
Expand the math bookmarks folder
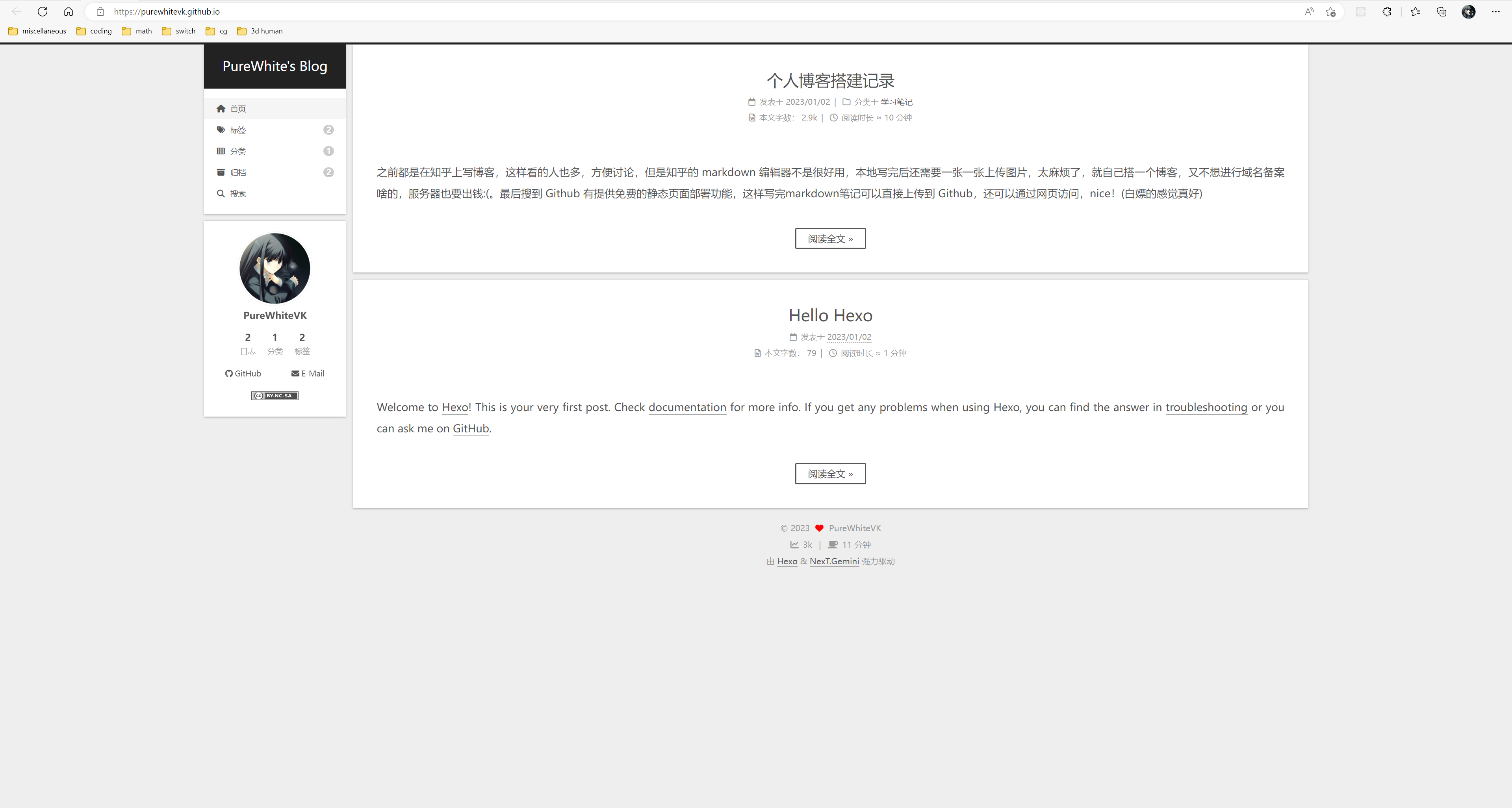click(137, 30)
